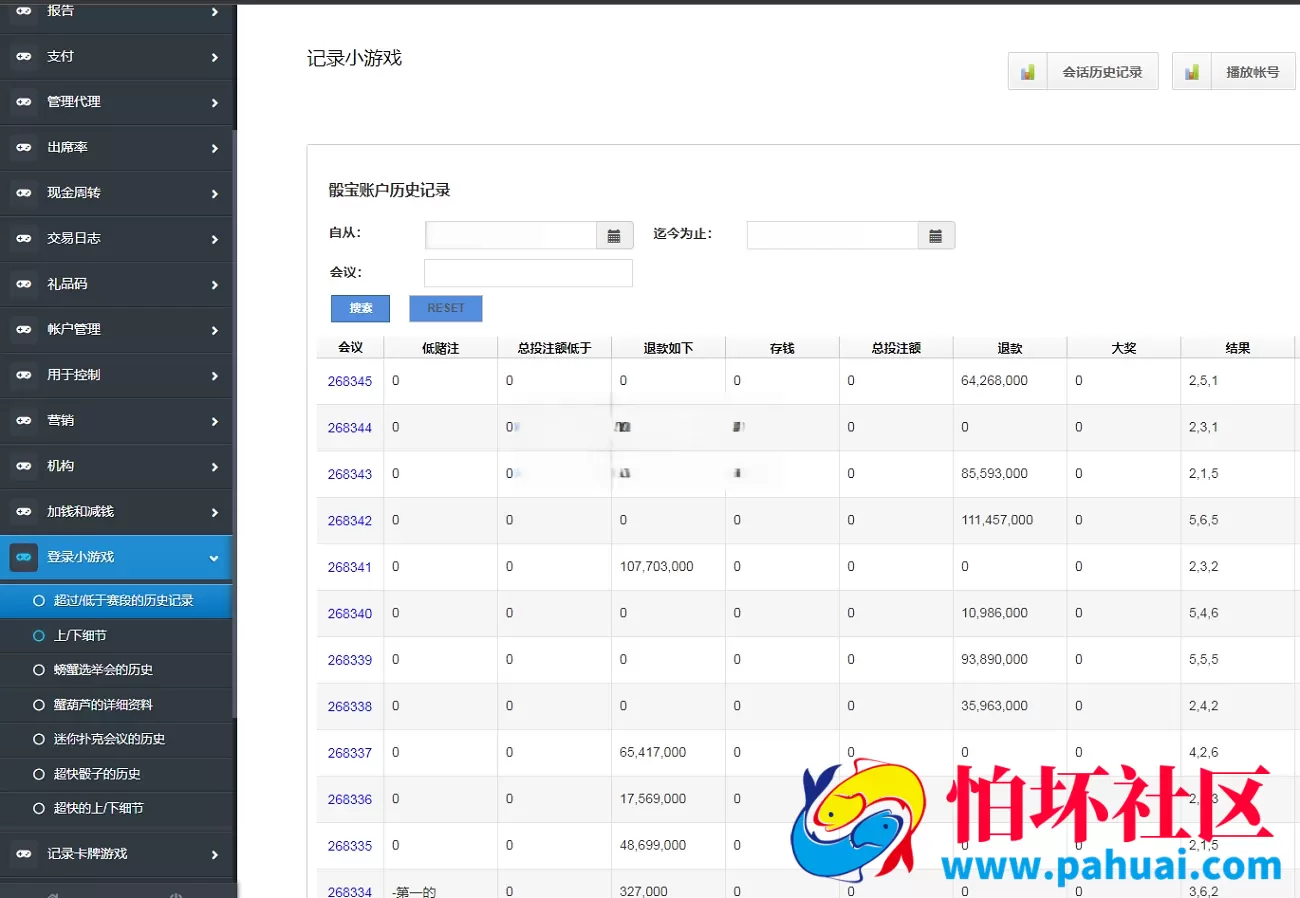Select the 超过/低于赛段的历史记录 radio item
The height and width of the screenshot is (898, 1300).
tap(116, 601)
